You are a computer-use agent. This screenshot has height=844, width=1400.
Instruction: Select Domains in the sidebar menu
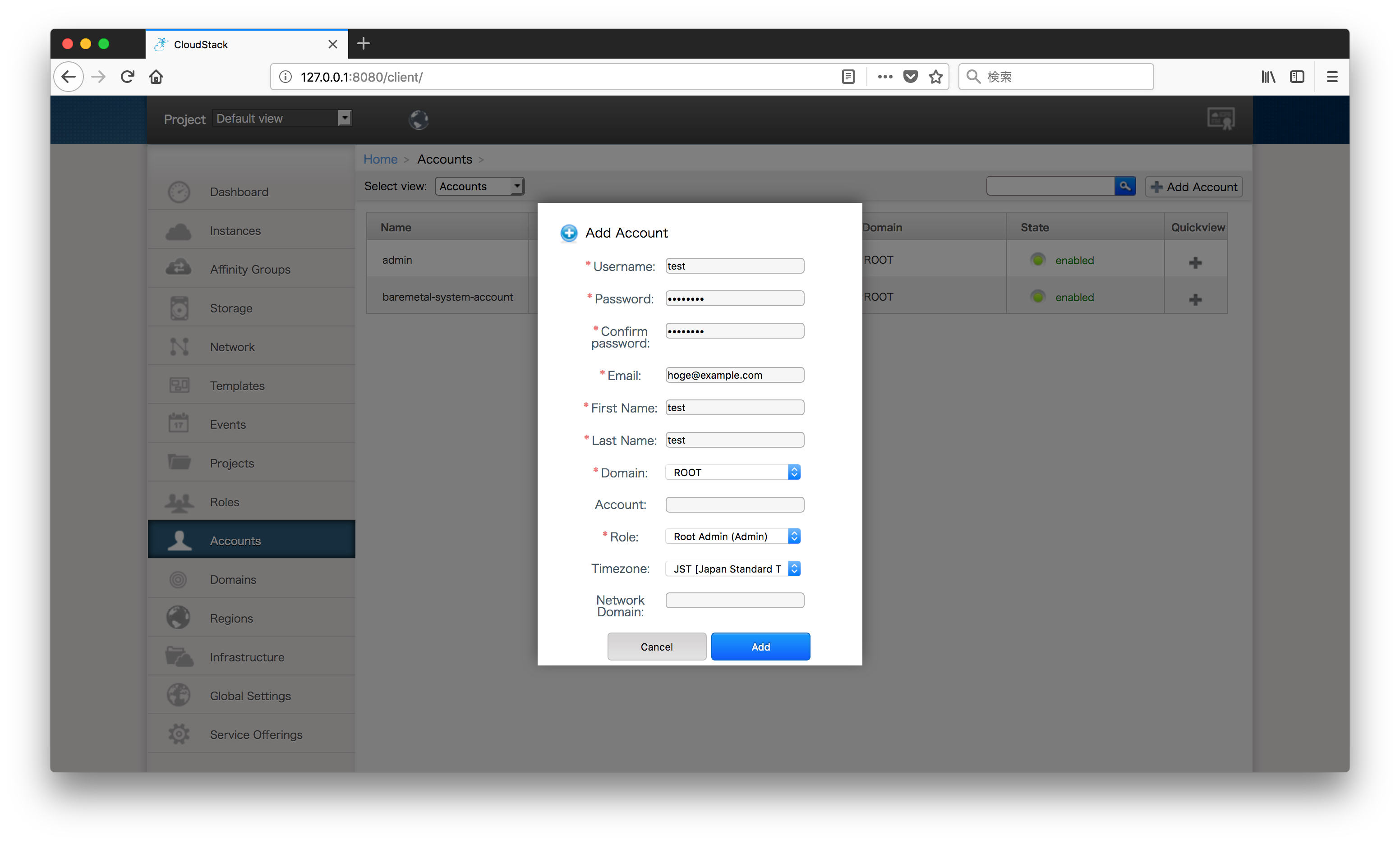coord(251,579)
